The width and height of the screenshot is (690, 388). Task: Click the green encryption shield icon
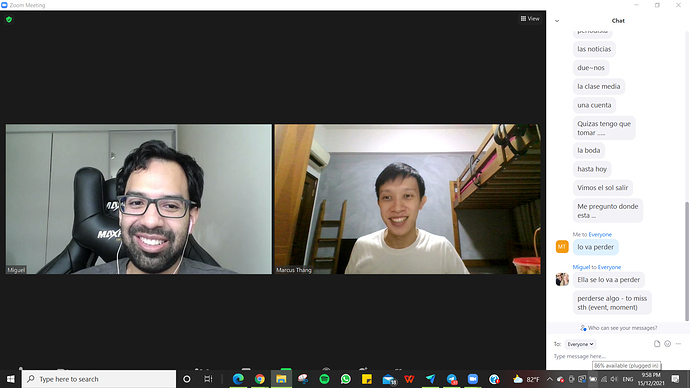[9, 19]
